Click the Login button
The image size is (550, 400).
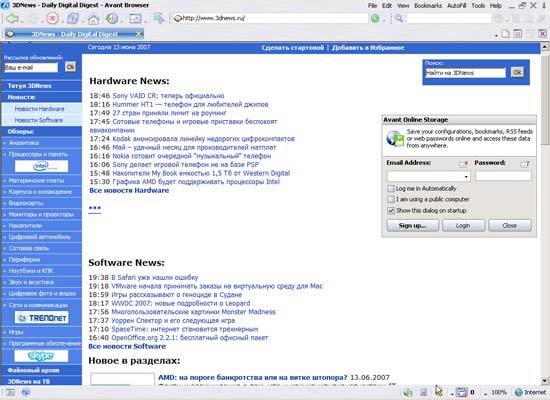463,226
